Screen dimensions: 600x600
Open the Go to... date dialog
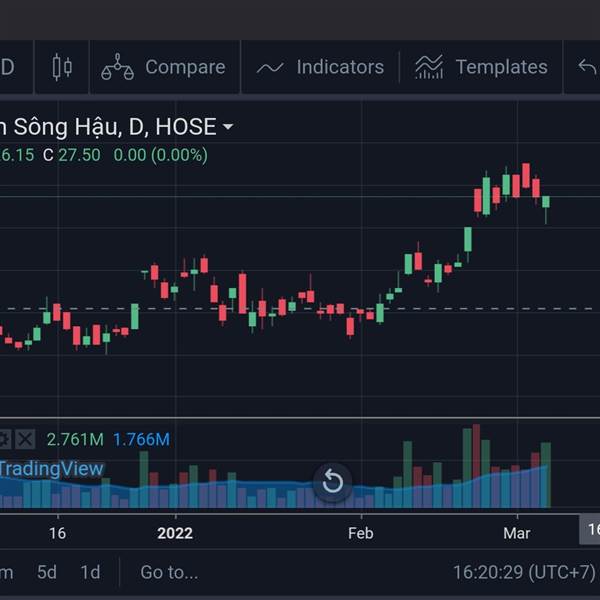tap(169, 572)
